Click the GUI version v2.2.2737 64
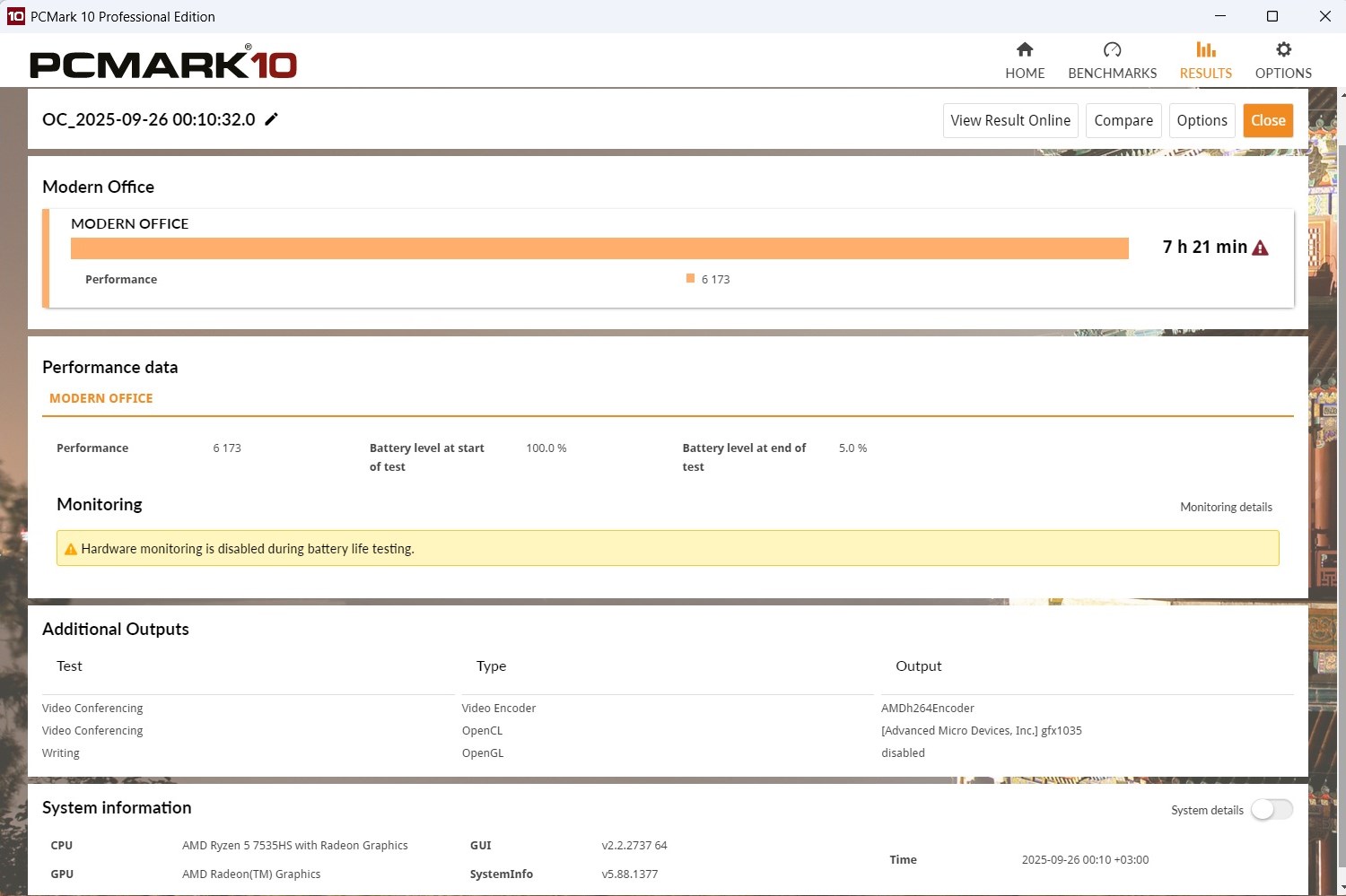The image size is (1346, 896). click(634, 845)
